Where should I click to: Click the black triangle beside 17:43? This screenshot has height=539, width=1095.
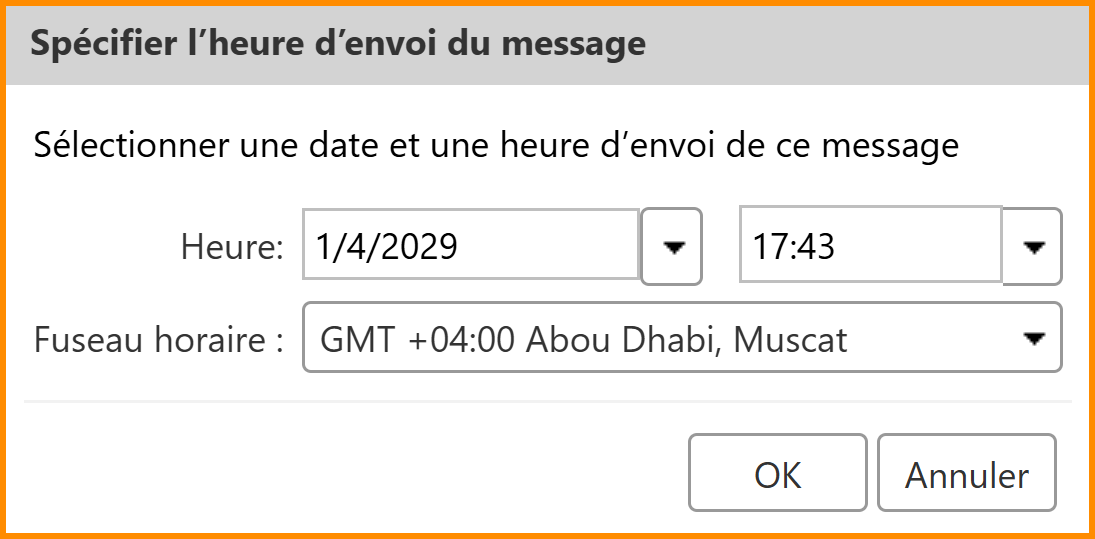[x=1032, y=246]
